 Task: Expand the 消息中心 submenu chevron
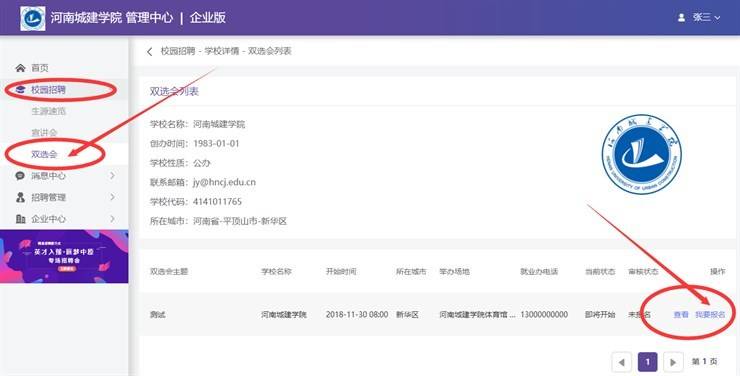click(x=112, y=175)
